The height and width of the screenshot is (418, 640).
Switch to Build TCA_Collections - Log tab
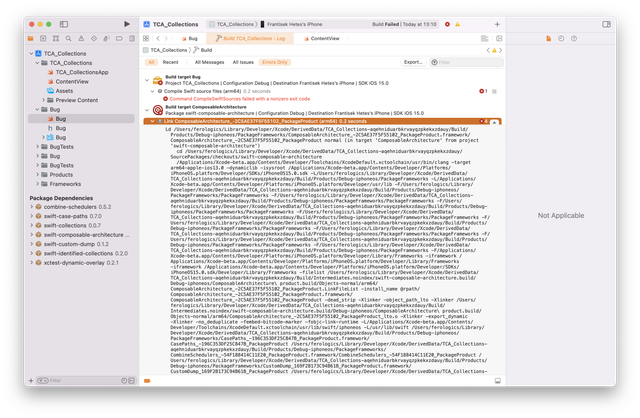pyautogui.click(x=250, y=38)
